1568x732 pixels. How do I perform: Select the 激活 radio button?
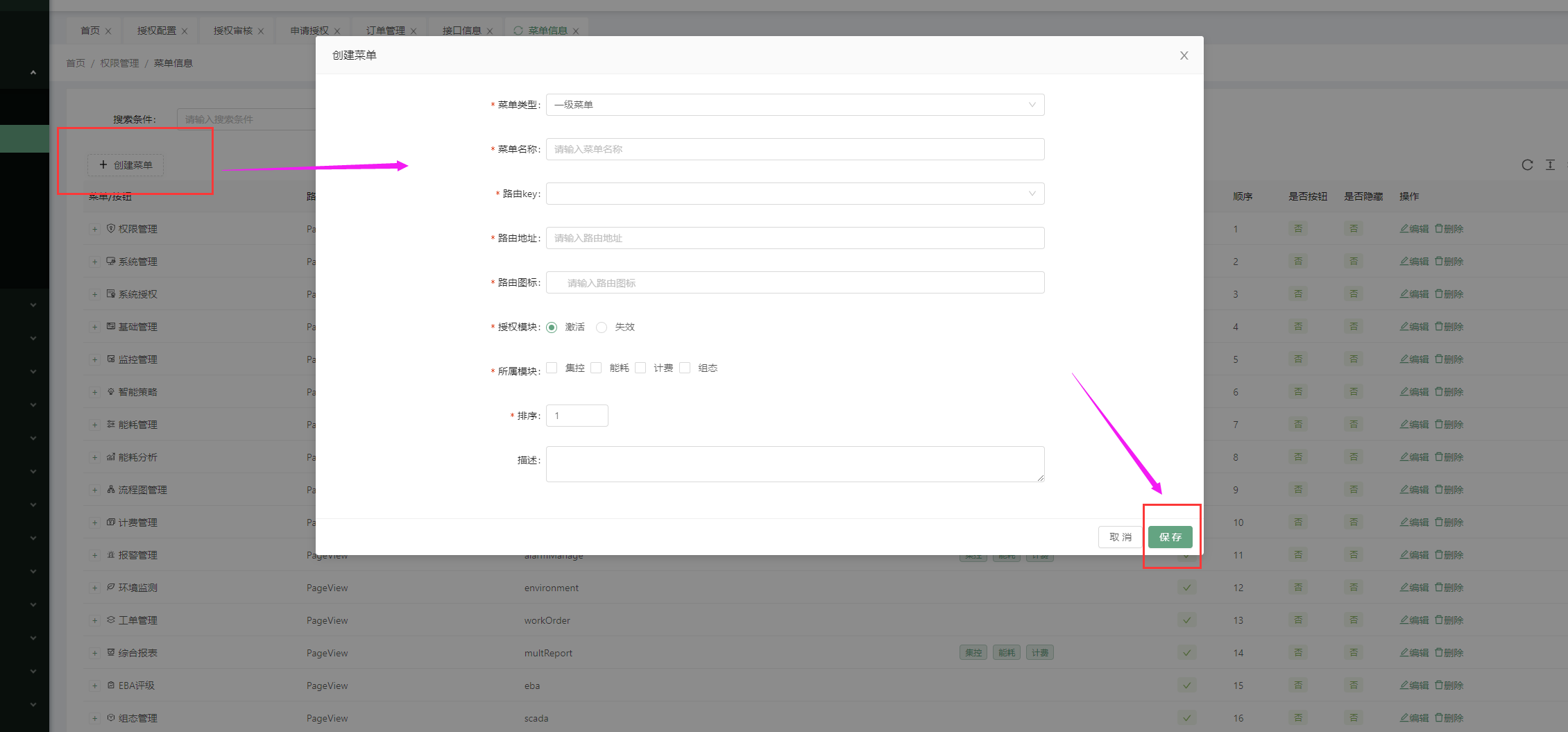pyautogui.click(x=552, y=327)
